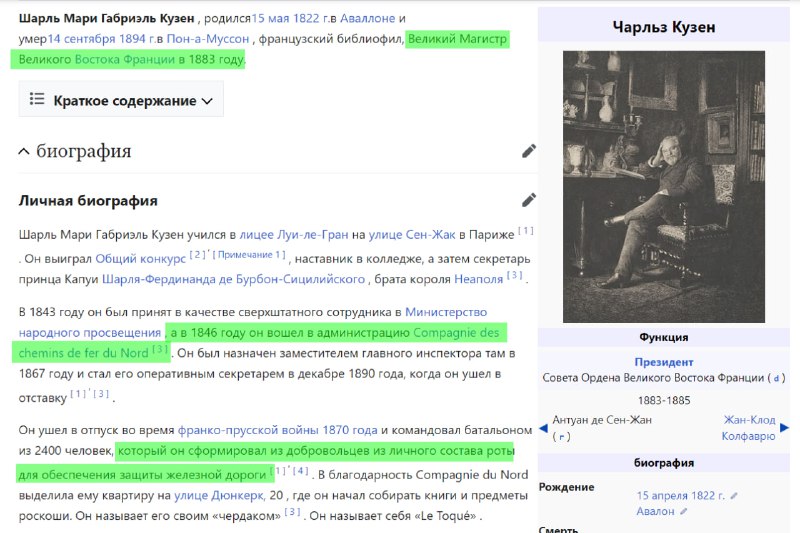Click the pencil icon next to Авалон

[684, 511]
